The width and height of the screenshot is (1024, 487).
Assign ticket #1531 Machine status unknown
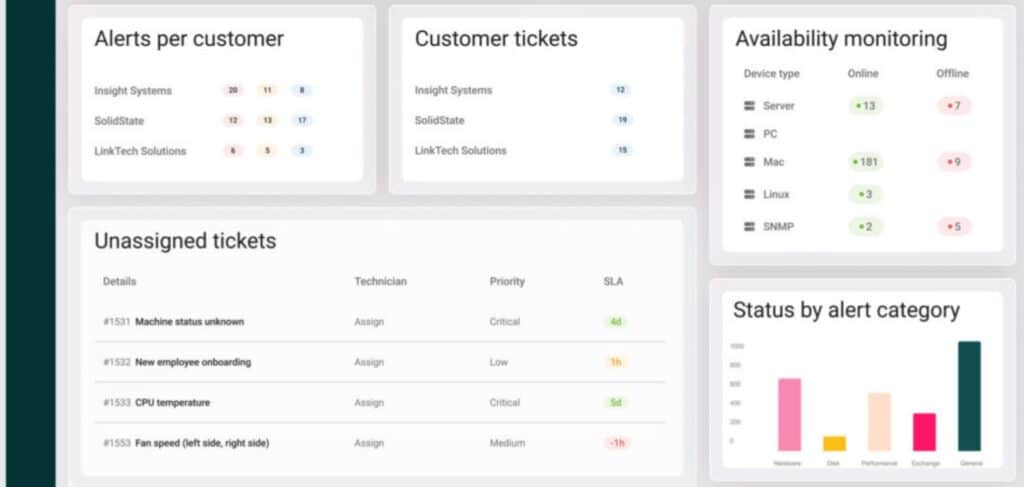(369, 322)
